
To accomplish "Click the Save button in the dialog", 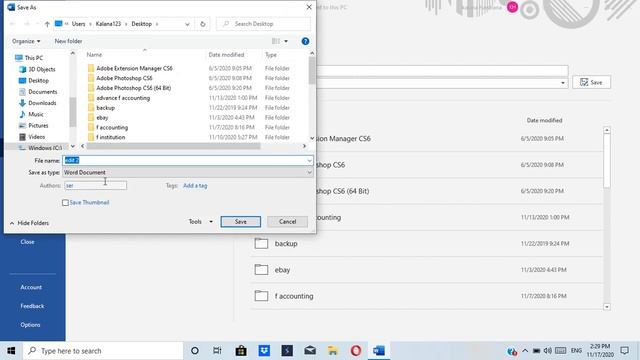I will (x=240, y=222).
